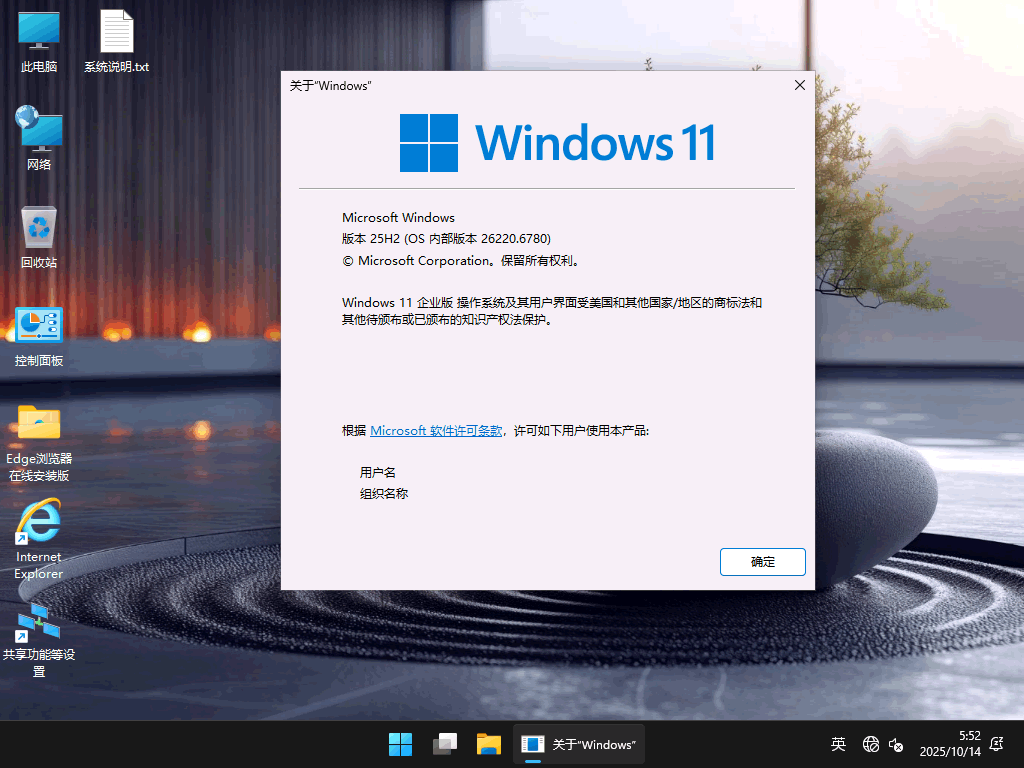Open Task View on the taskbar
1024x768 pixels.
coord(445,744)
